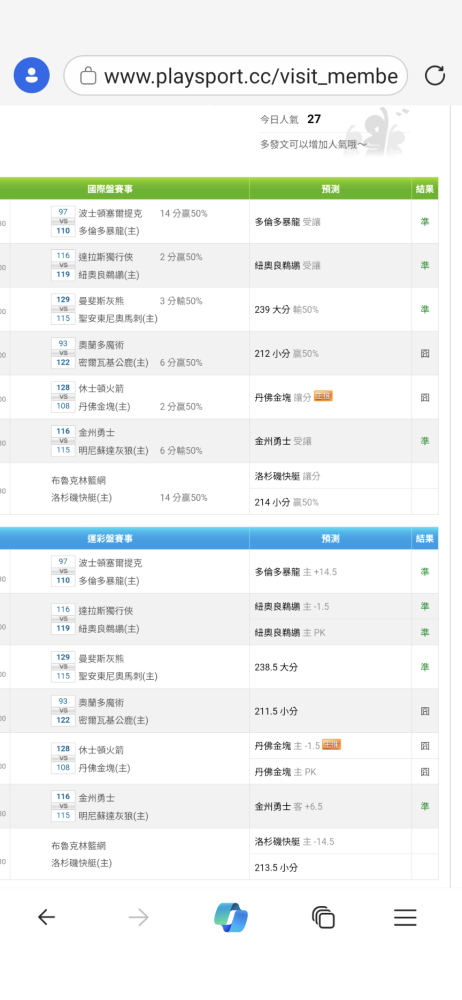
Task: Open the tabs overview icon
Action: 324,917
